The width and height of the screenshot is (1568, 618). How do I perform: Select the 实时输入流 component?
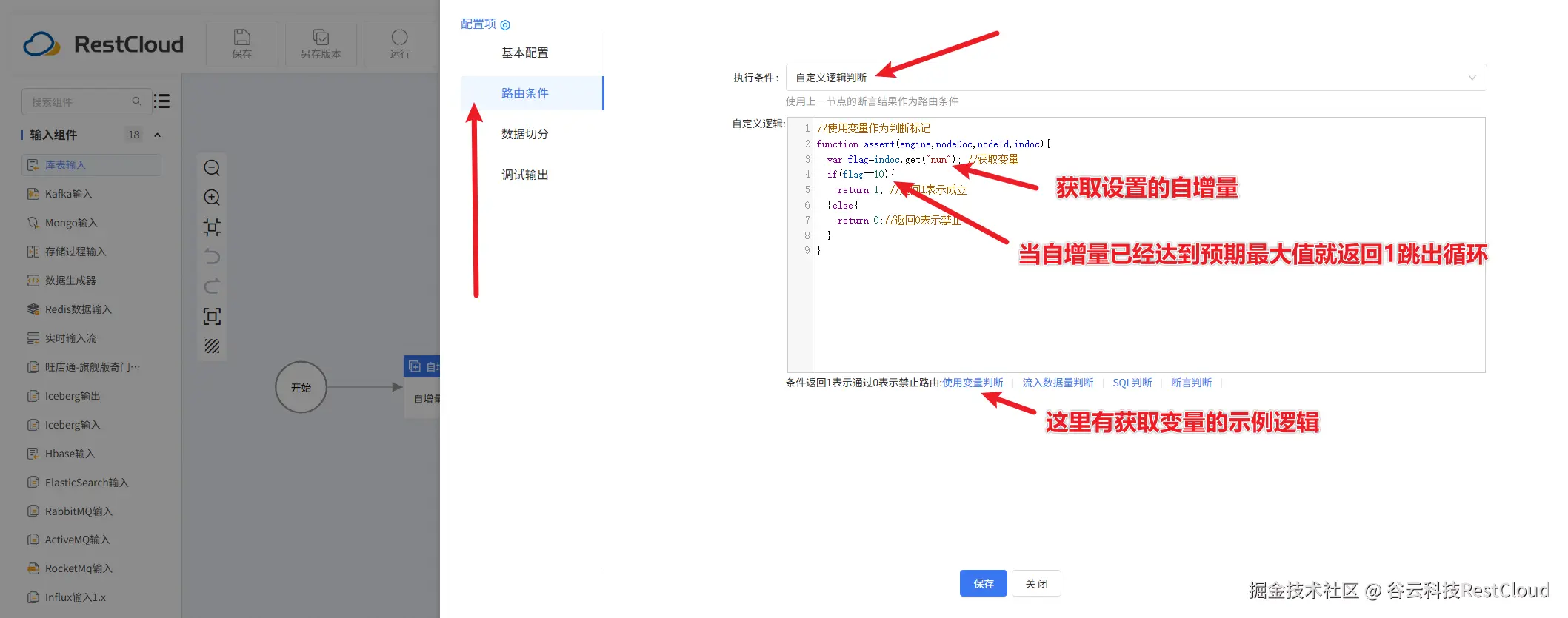click(70, 338)
